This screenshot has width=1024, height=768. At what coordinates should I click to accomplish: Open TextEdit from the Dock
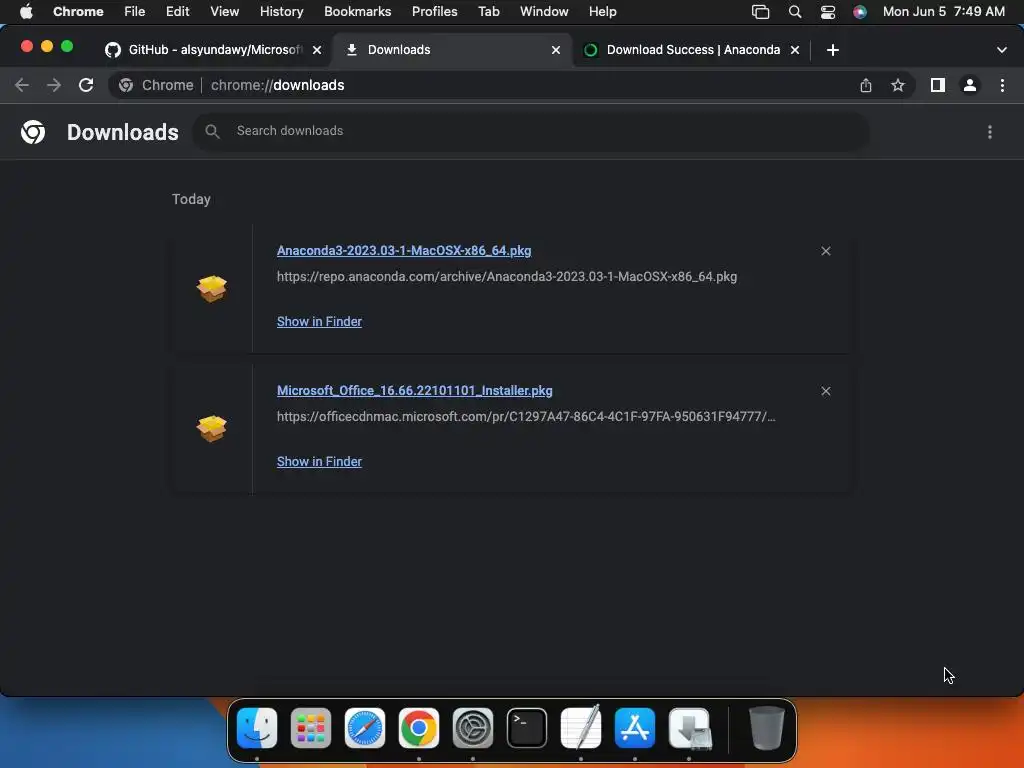point(581,728)
